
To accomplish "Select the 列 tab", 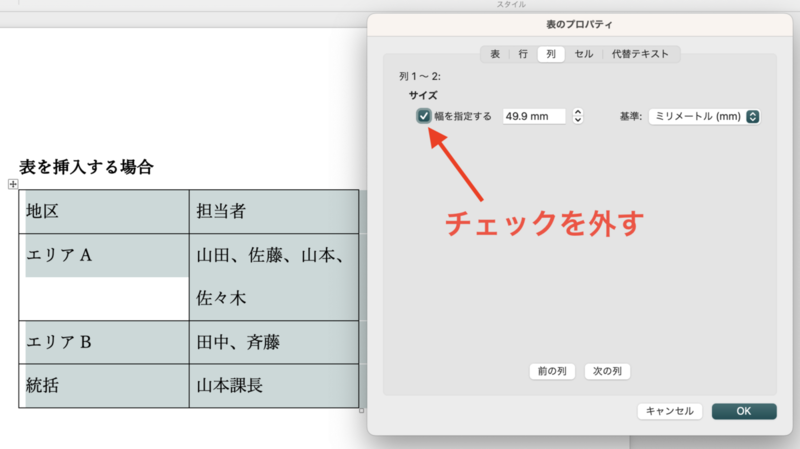I will [x=551, y=54].
